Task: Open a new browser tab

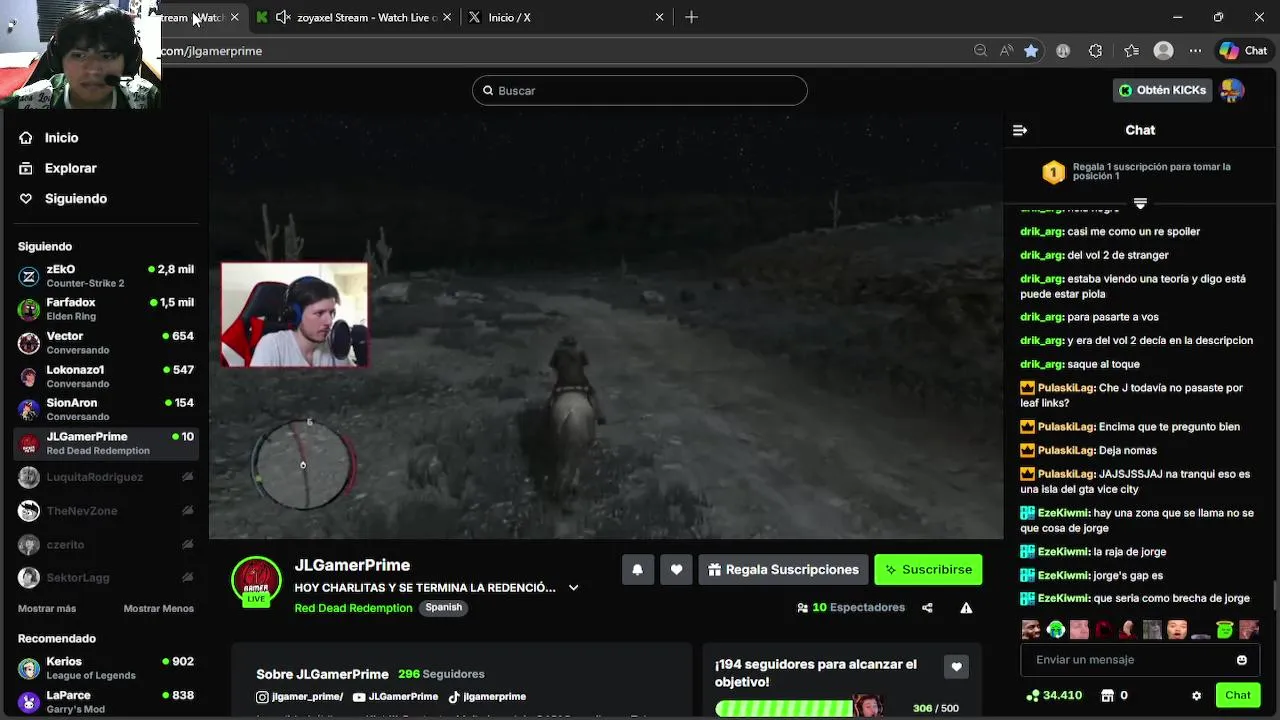Action: [x=691, y=17]
